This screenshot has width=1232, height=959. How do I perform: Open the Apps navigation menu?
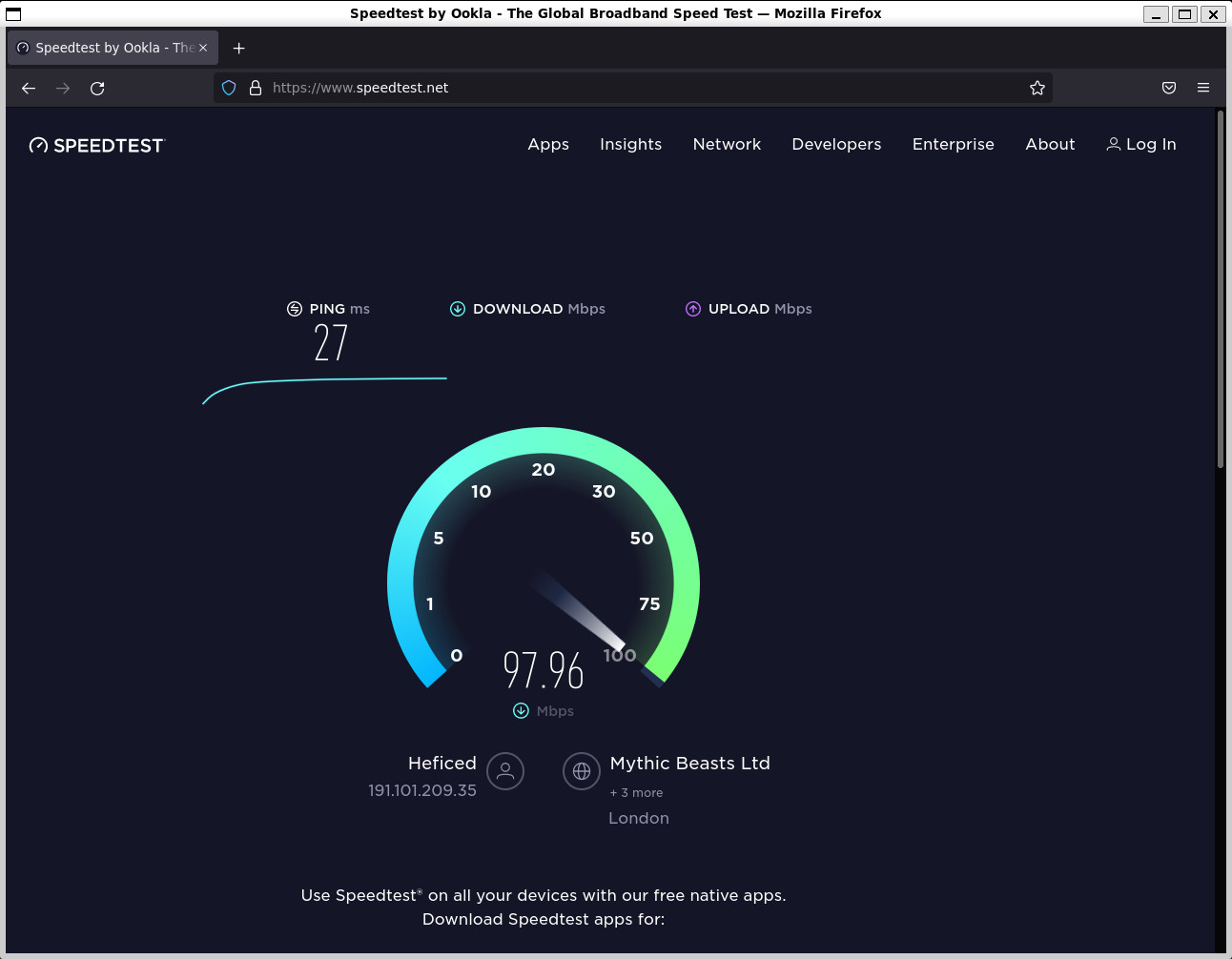(x=548, y=144)
